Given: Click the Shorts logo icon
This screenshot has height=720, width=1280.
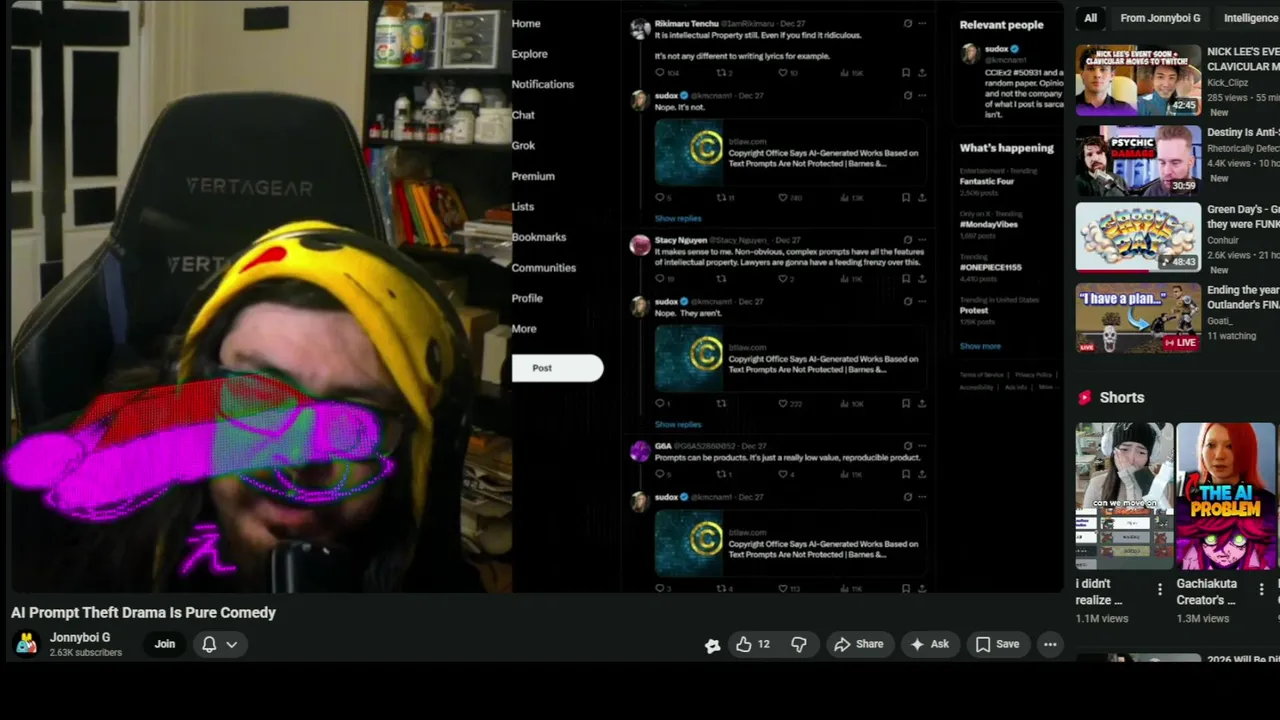Looking at the screenshot, I should coord(1084,398).
